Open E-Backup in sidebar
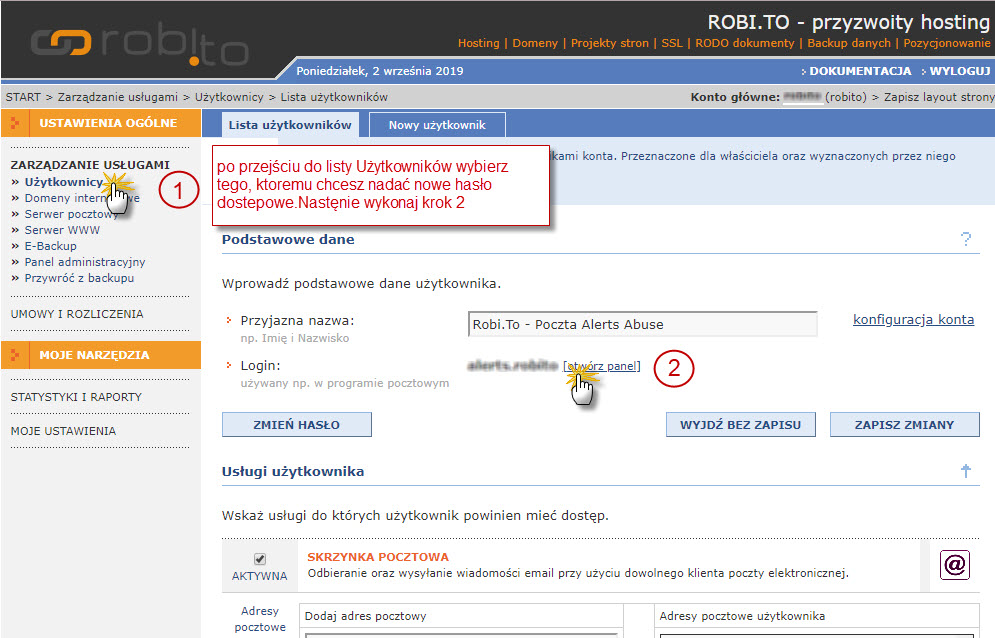The image size is (995, 638). (51, 246)
